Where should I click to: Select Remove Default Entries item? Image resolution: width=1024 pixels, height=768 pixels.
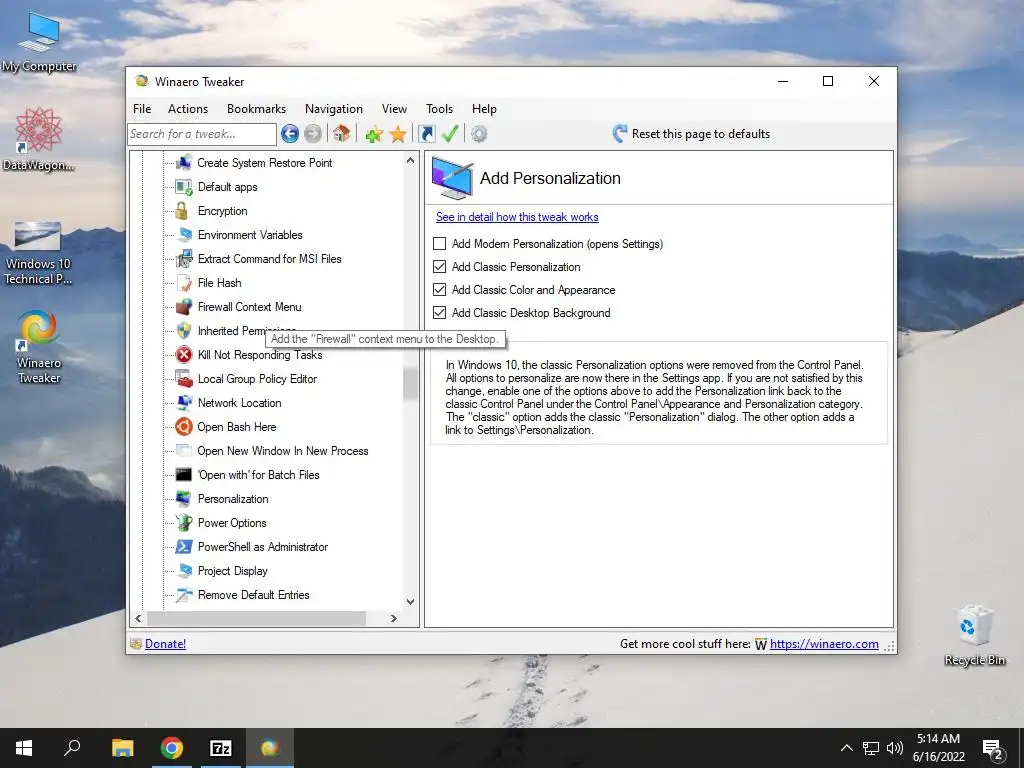[x=253, y=595]
